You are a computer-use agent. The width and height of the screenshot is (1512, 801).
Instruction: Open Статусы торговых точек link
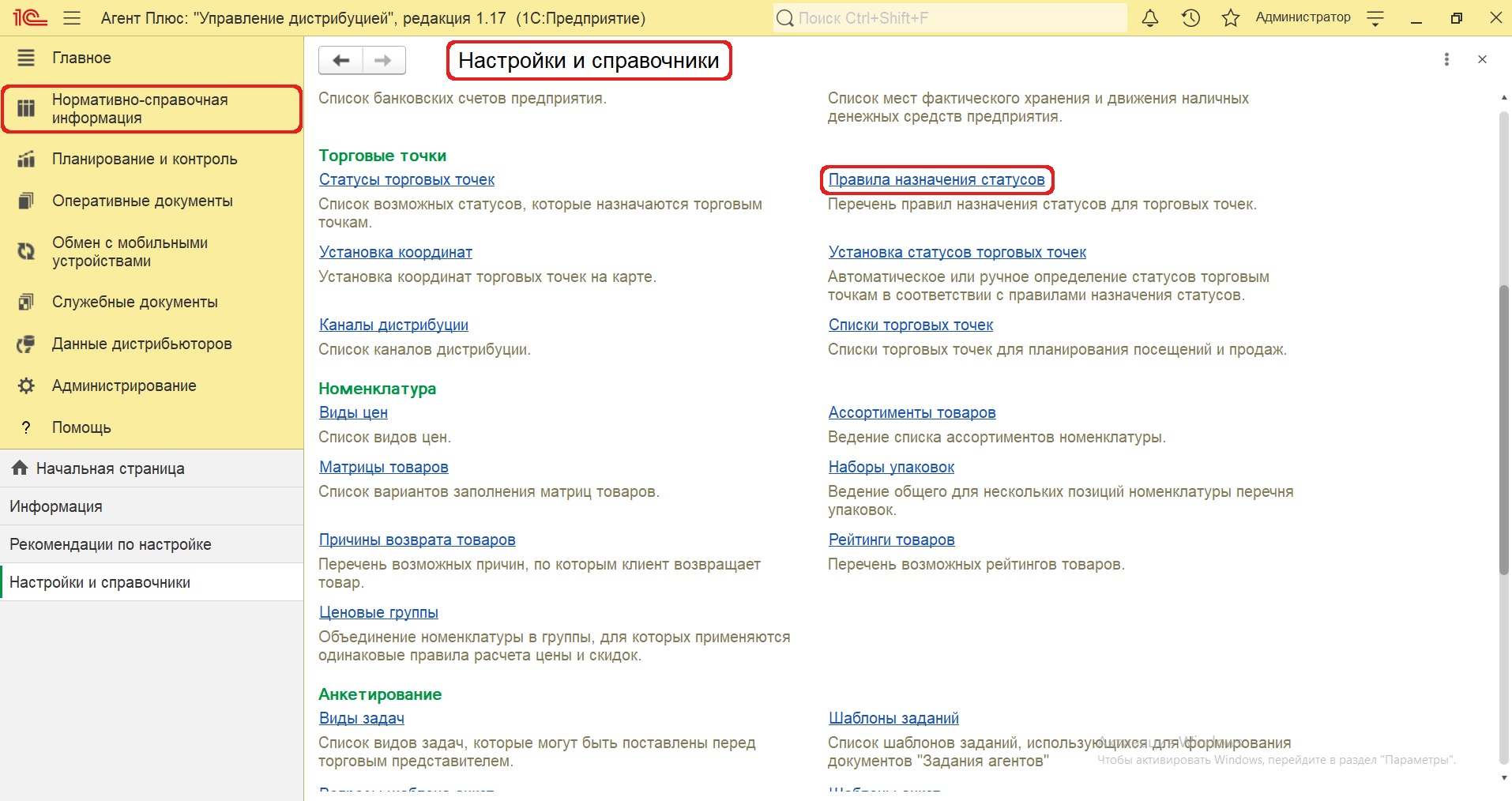(407, 179)
